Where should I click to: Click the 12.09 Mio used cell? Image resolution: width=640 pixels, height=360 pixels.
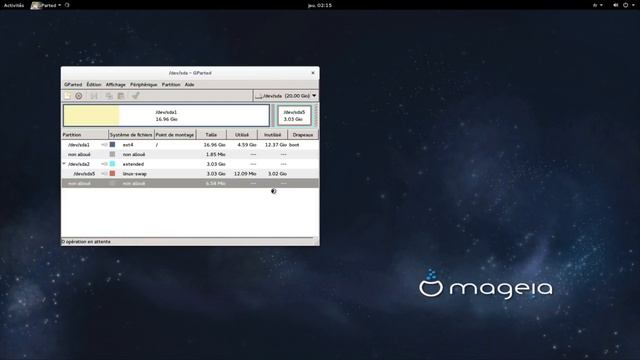[x=245, y=174]
